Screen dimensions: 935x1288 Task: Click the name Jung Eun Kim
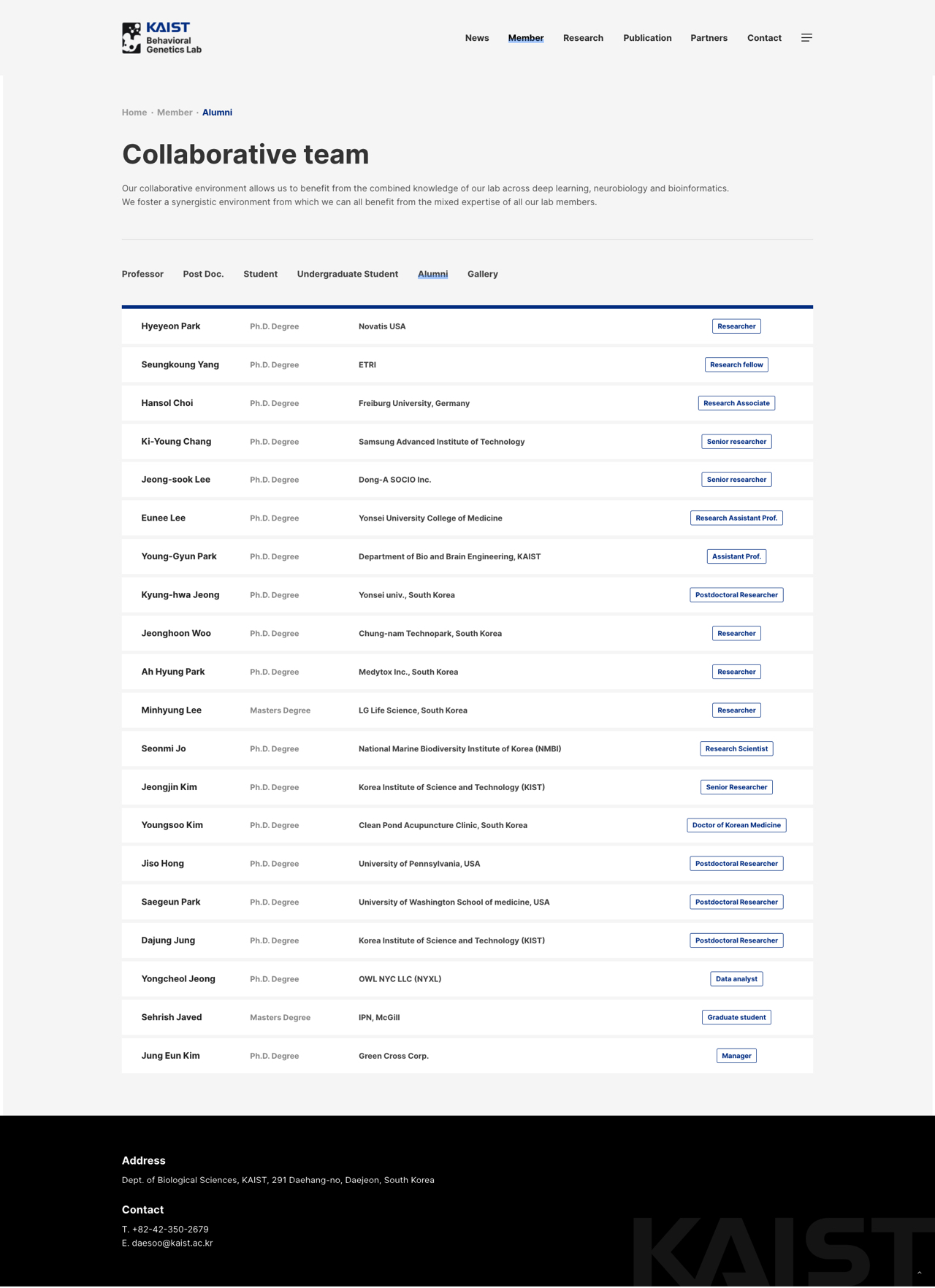(171, 1056)
